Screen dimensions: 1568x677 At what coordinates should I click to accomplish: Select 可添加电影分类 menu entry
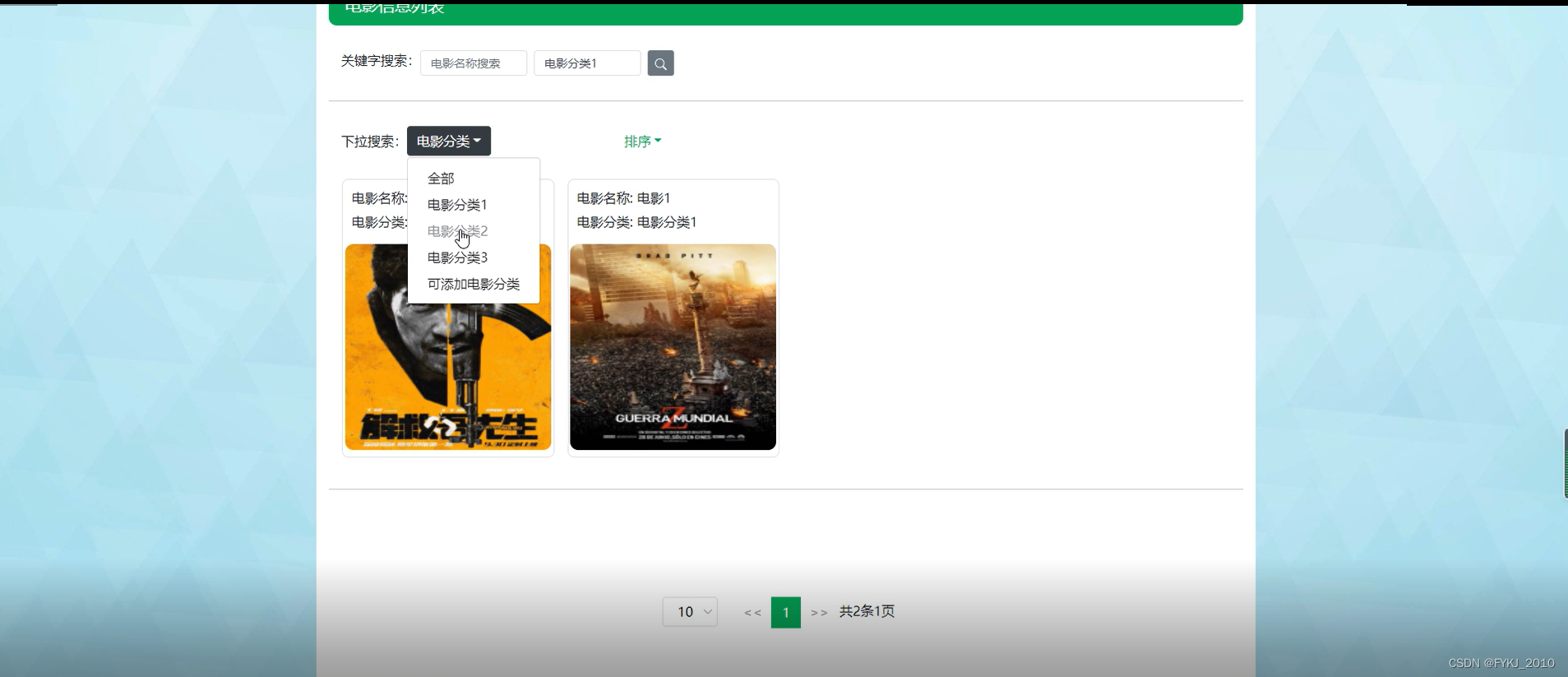point(474,284)
